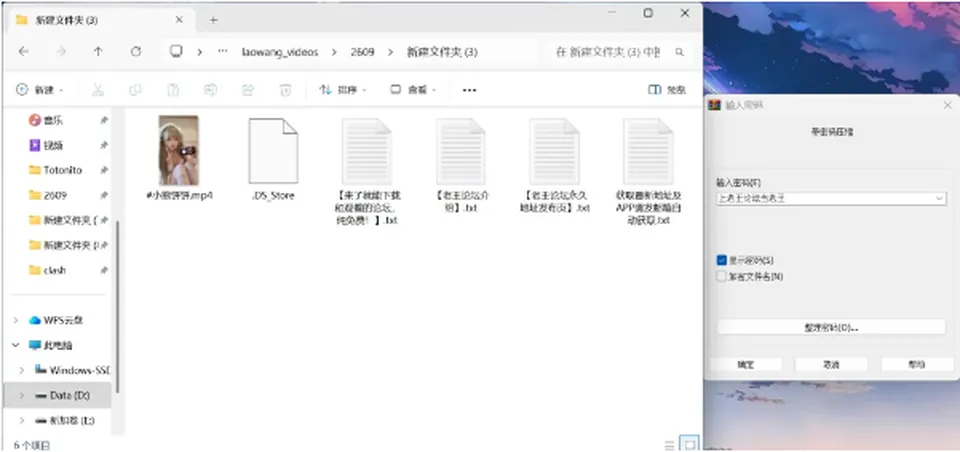The height and width of the screenshot is (452, 960).
Task: Open the password dropdown arrow
Action: pyautogui.click(x=939, y=198)
